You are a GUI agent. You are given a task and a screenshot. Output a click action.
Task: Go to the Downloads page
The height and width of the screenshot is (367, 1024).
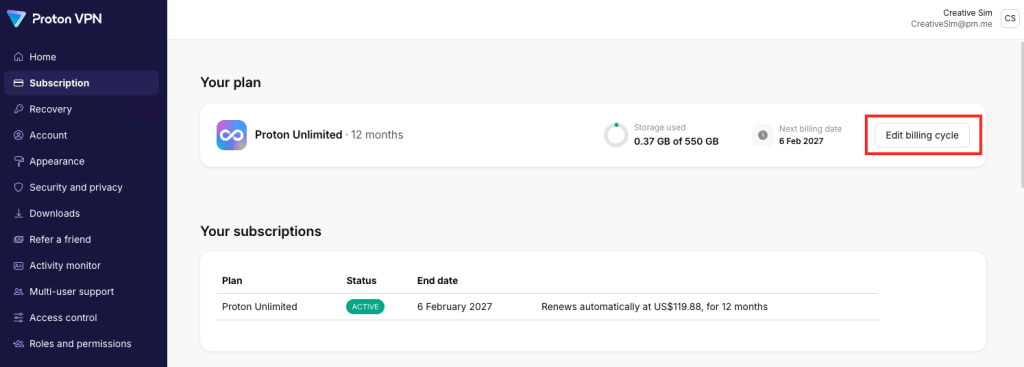click(x=82, y=214)
